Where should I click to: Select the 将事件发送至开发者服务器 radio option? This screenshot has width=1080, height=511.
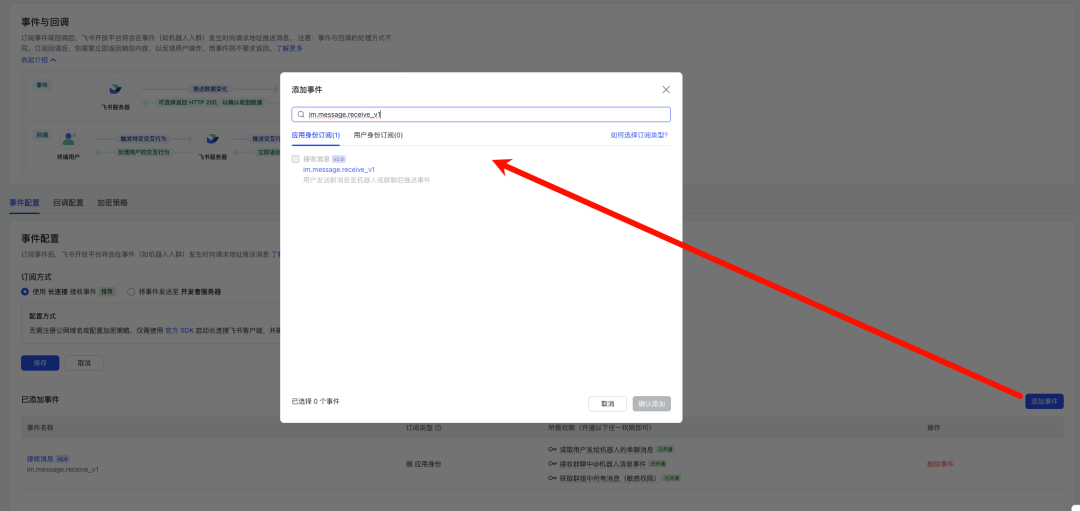[132, 291]
